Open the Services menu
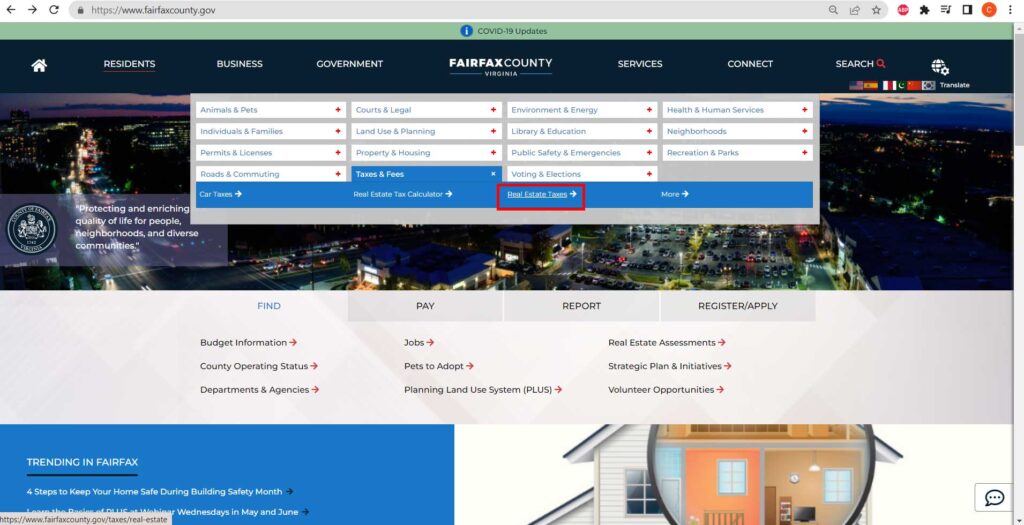The image size is (1024, 525). point(640,64)
